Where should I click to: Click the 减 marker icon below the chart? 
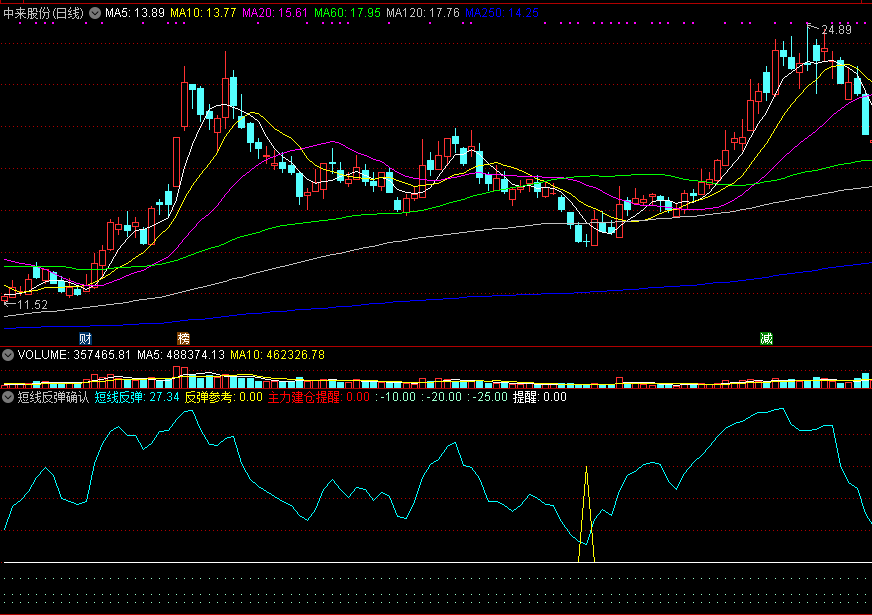click(766, 338)
